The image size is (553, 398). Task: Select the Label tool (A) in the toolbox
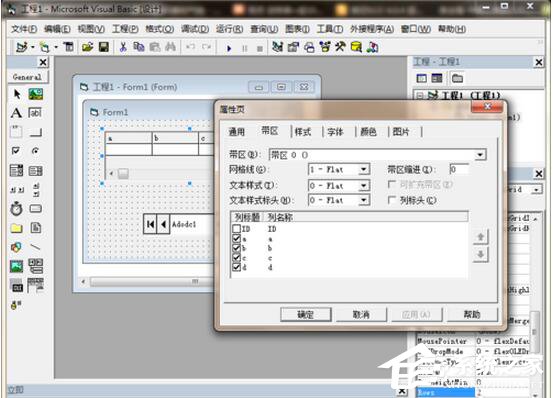pyautogui.click(x=16, y=113)
